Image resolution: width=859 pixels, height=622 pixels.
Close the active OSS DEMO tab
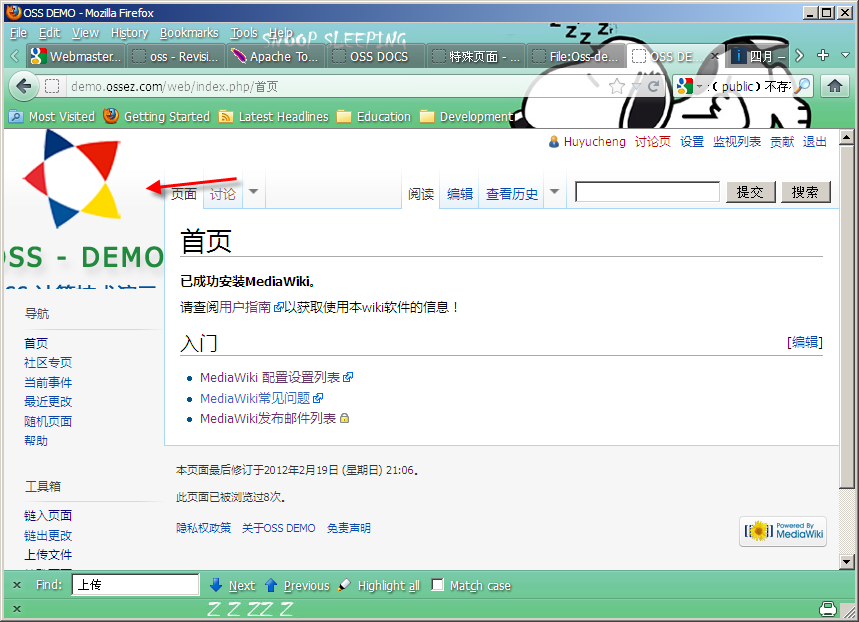click(x=715, y=56)
